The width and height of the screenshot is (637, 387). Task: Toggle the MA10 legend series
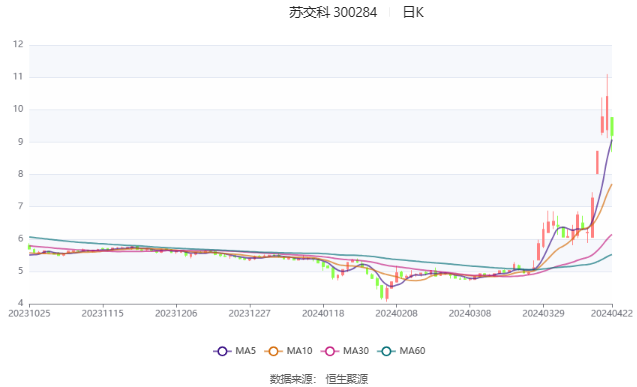coord(288,351)
